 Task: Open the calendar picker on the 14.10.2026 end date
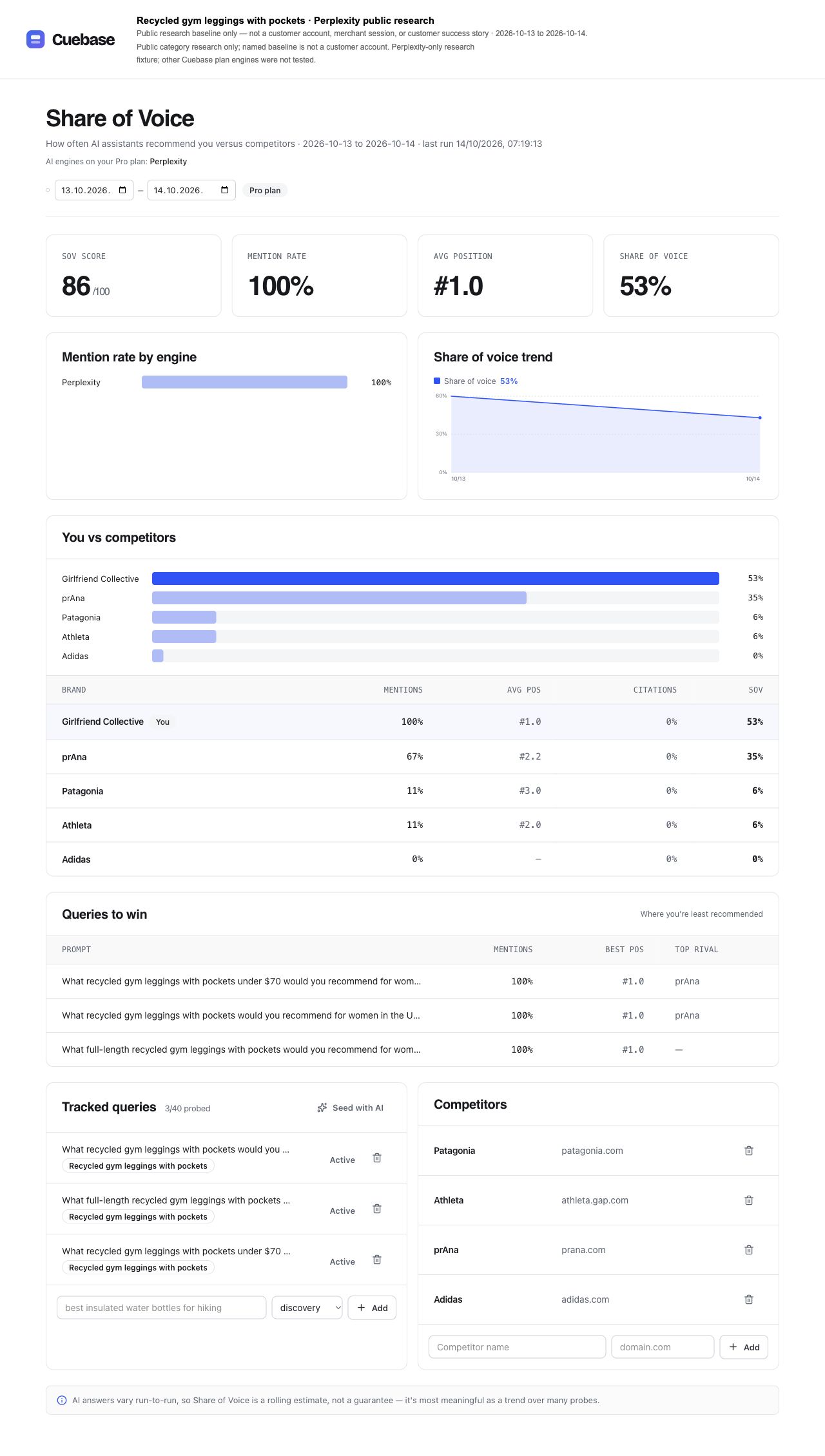point(224,190)
